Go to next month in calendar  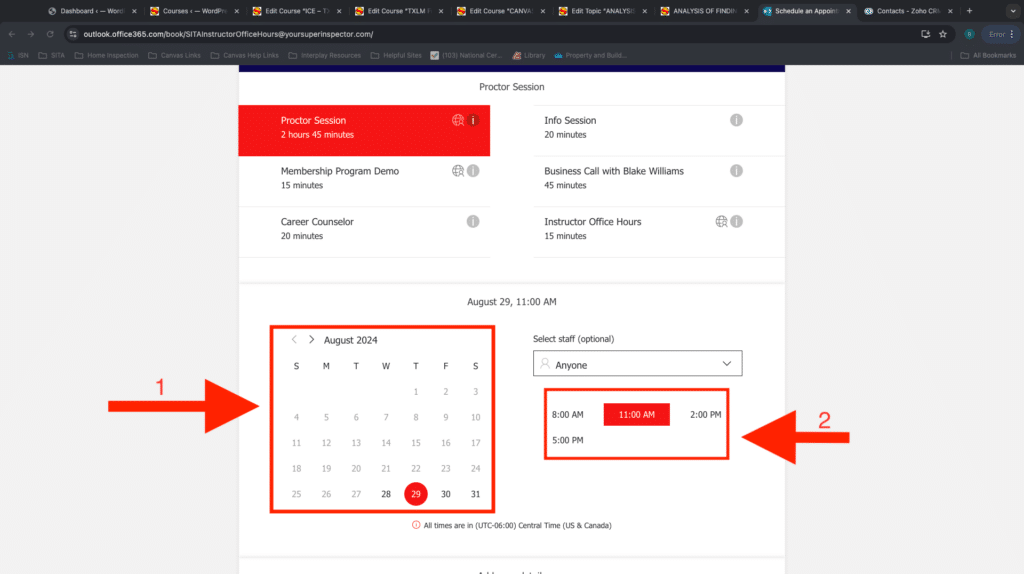pos(312,340)
